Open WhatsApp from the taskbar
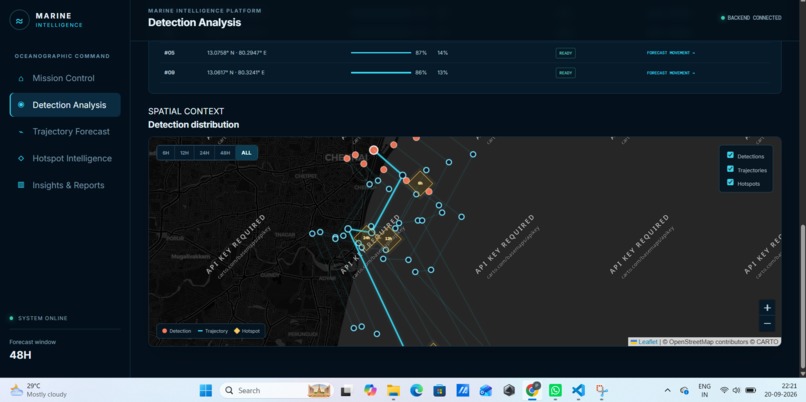The height and width of the screenshot is (402, 806). 555,390
